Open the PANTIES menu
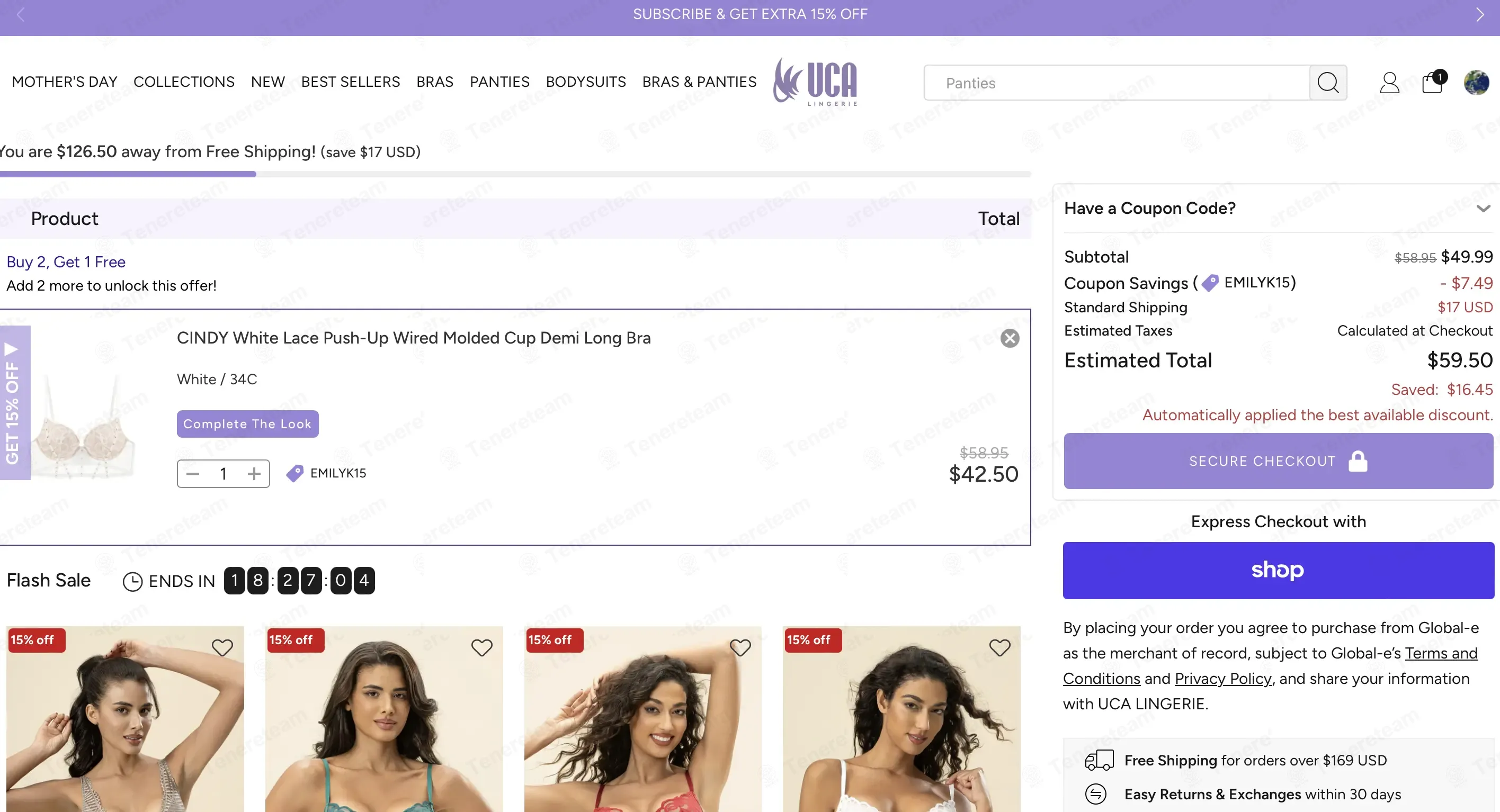The width and height of the screenshot is (1500, 812). point(499,82)
